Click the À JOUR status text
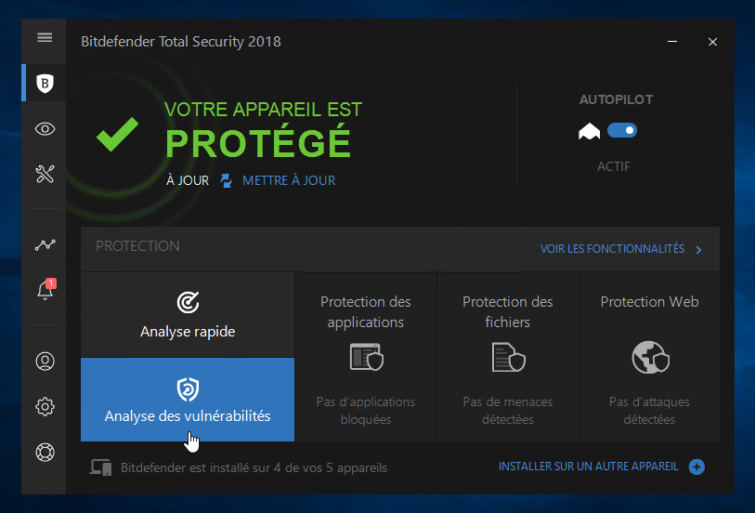The height and width of the screenshot is (513, 755). point(187,181)
